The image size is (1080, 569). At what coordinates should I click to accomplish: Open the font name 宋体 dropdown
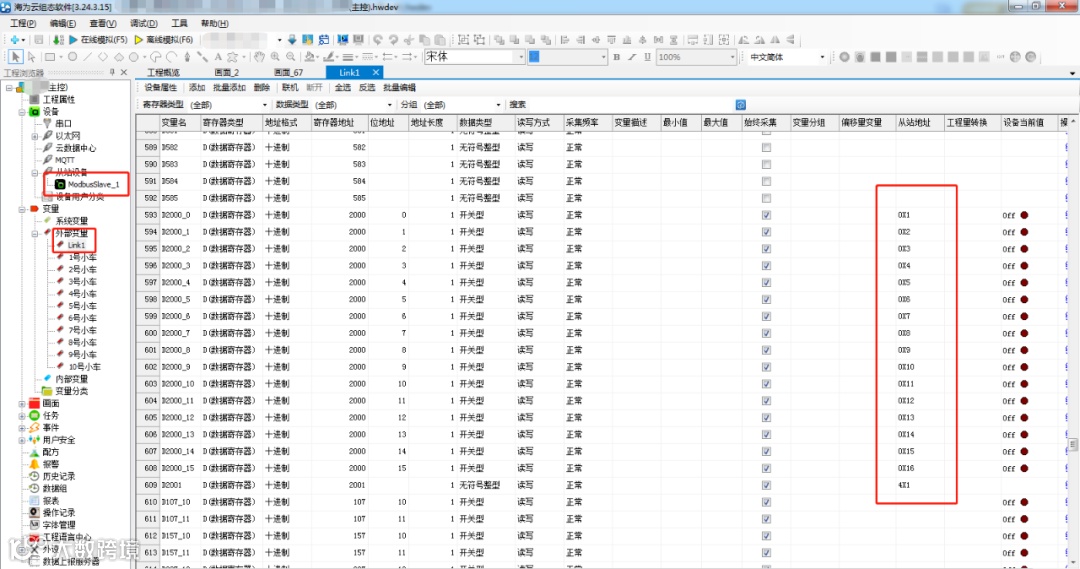[521, 57]
